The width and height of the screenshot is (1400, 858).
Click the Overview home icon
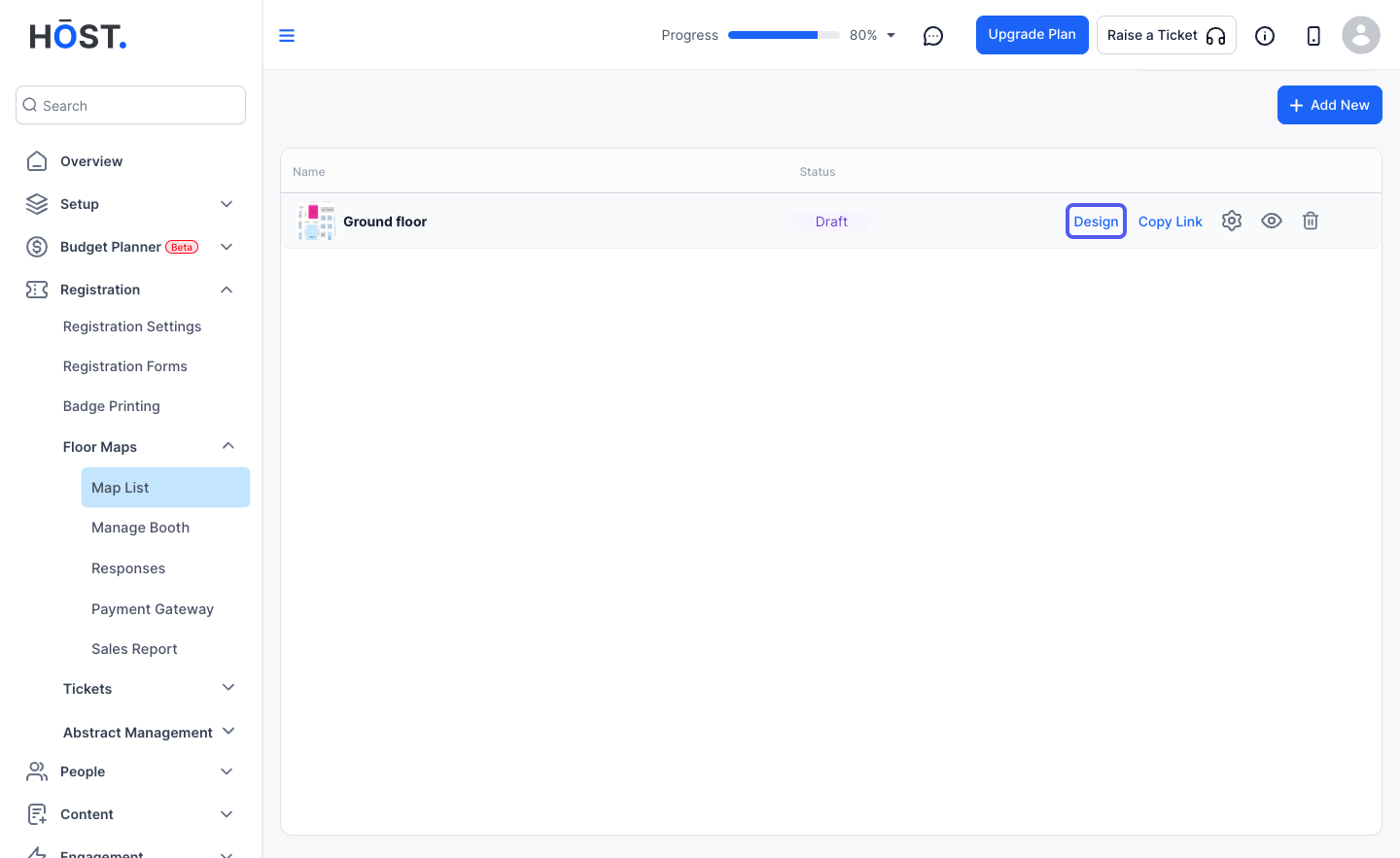click(37, 161)
